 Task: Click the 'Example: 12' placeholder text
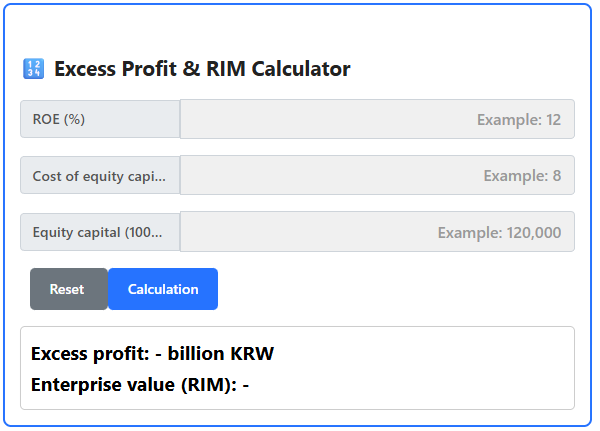[x=518, y=119]
